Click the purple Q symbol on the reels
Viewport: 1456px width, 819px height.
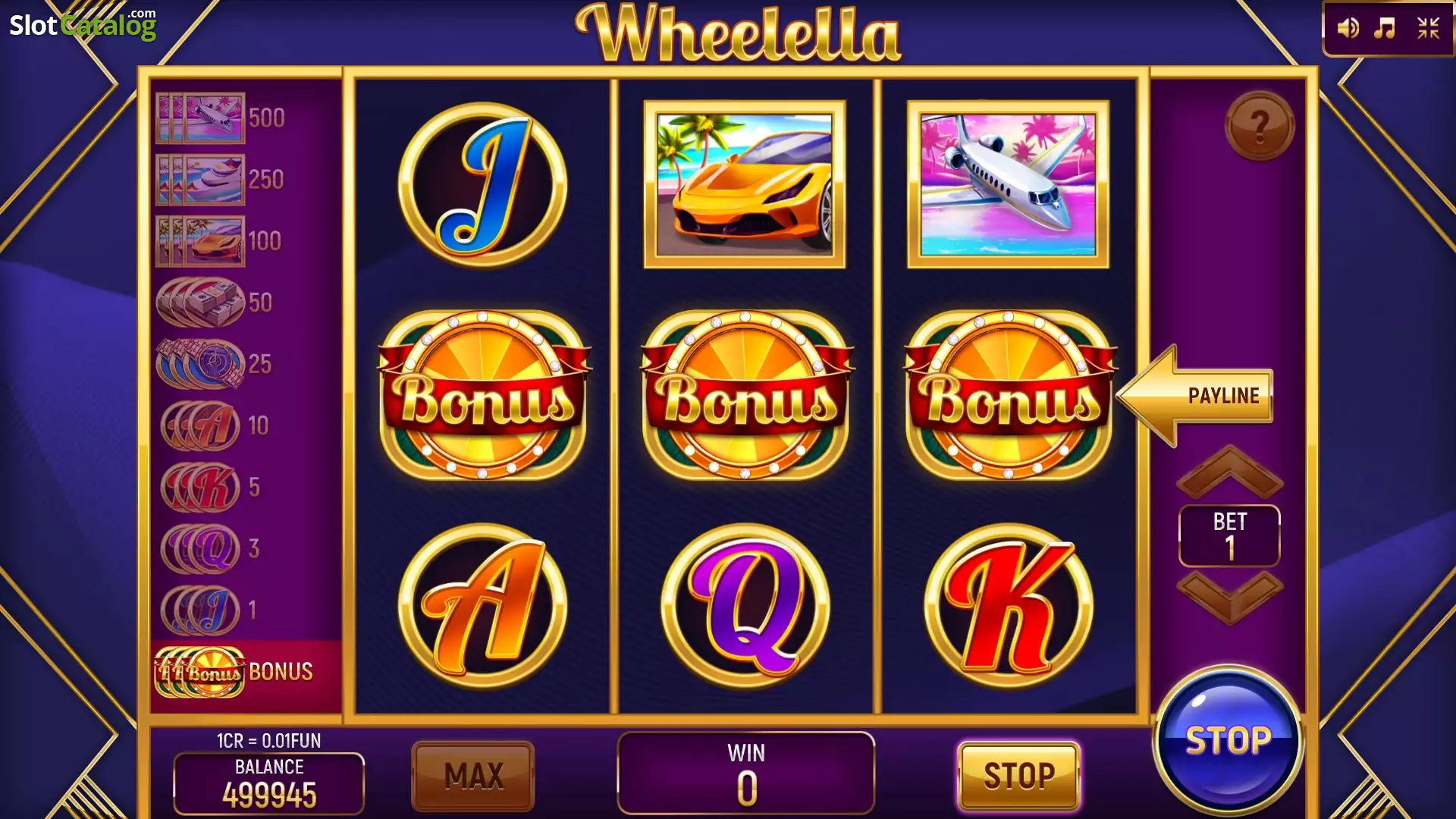745,606
